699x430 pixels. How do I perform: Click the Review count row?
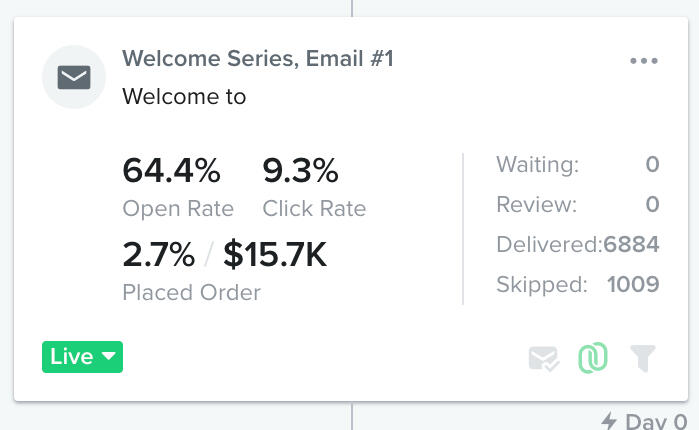[x=577, y=205]
